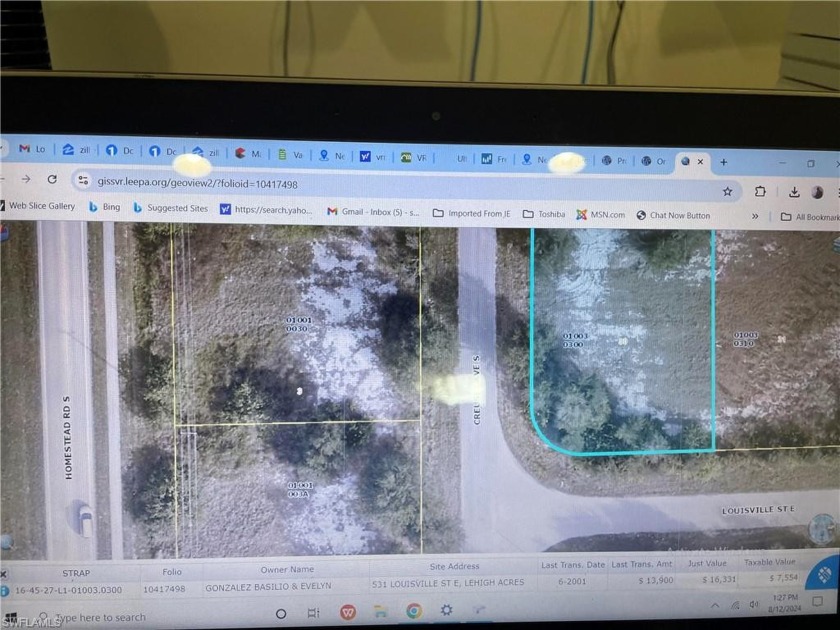Open Settings gear in the taskbar
Viewport: 840px width, 630px height.
(x=447, y=610)
